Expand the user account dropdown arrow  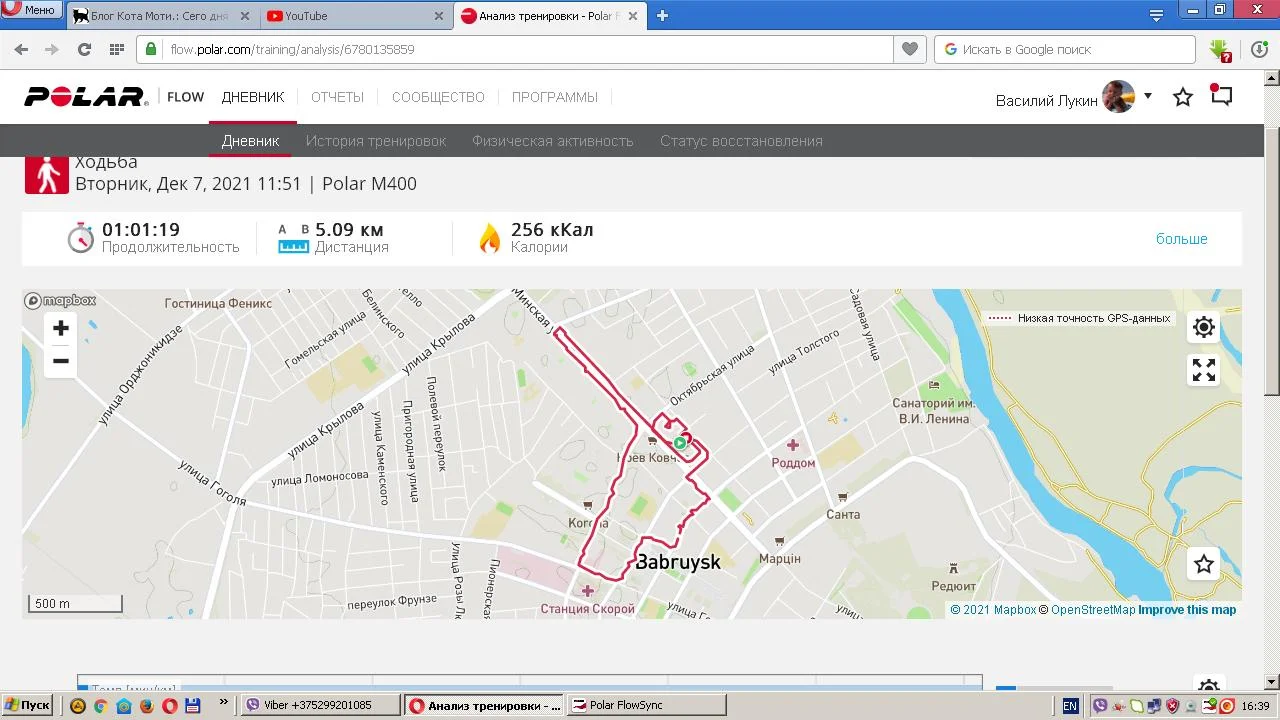click(1148, 96)
